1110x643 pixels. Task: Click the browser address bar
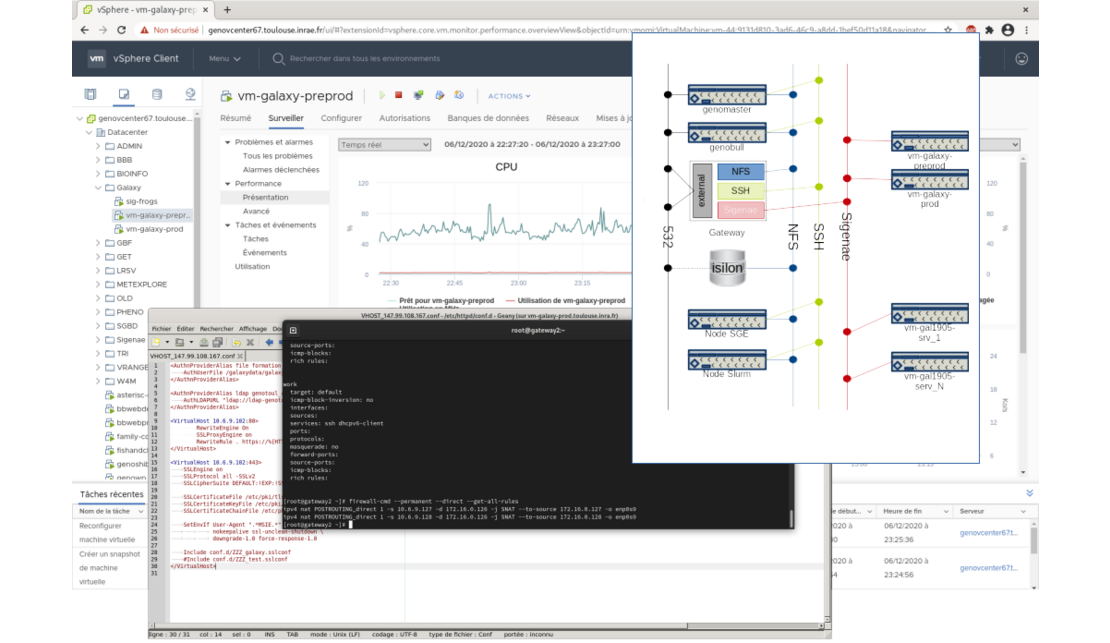(x=566, y=30)
